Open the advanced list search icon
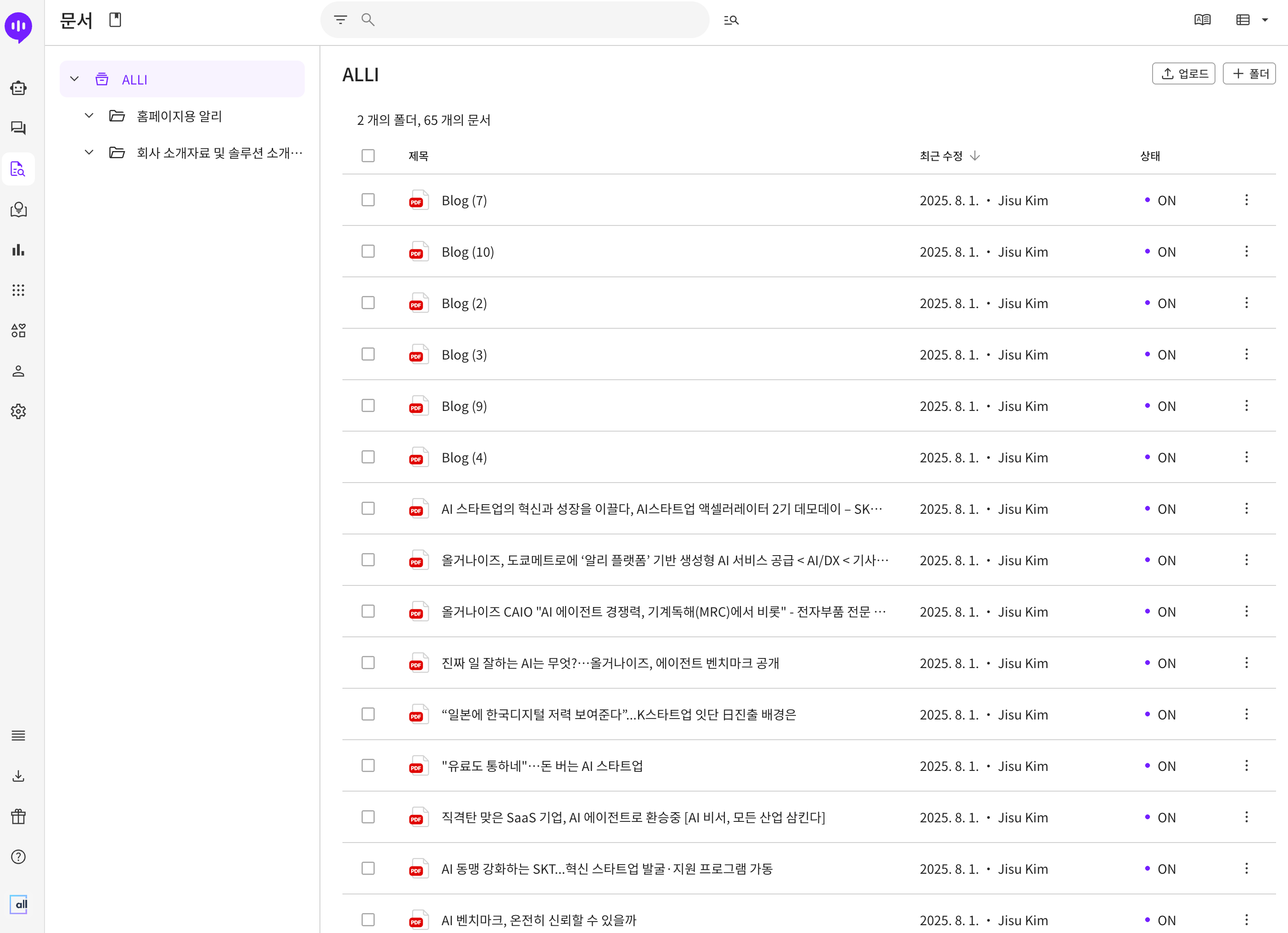The height and width of the screenshot is (933, 1288). [x=731, y=20]
